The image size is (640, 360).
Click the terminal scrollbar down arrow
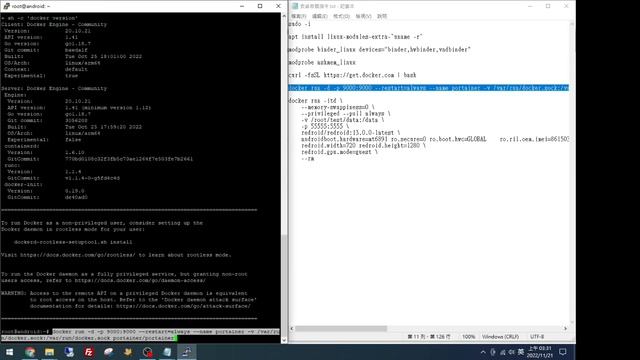[284, 340]
